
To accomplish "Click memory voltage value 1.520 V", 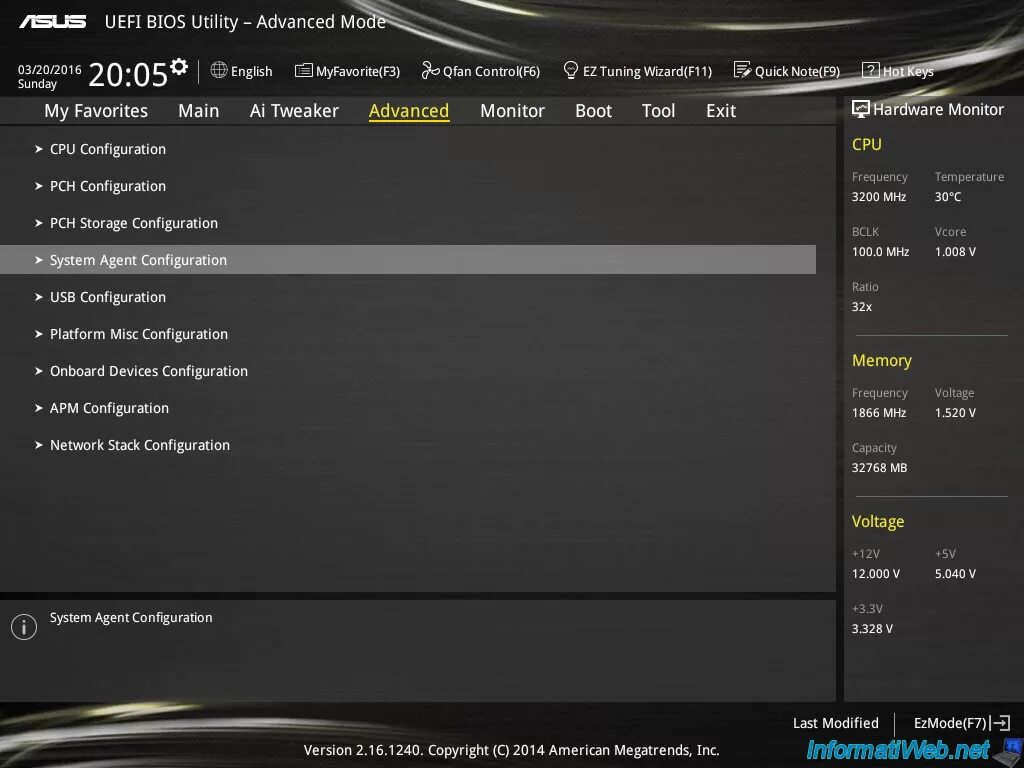I will (x=955, y=413).
